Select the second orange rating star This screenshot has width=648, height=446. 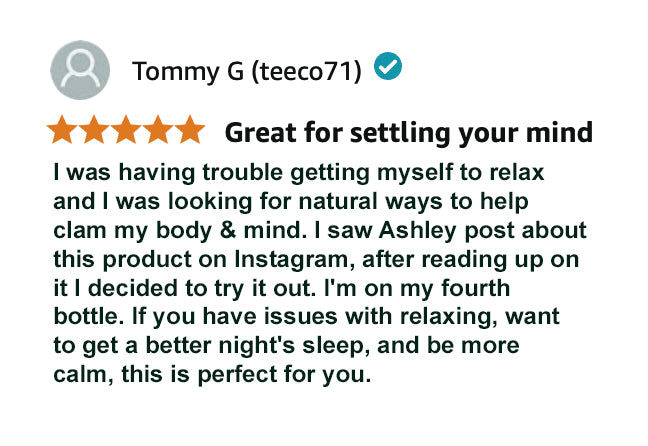pyautogui.click(x=97, y=131)
